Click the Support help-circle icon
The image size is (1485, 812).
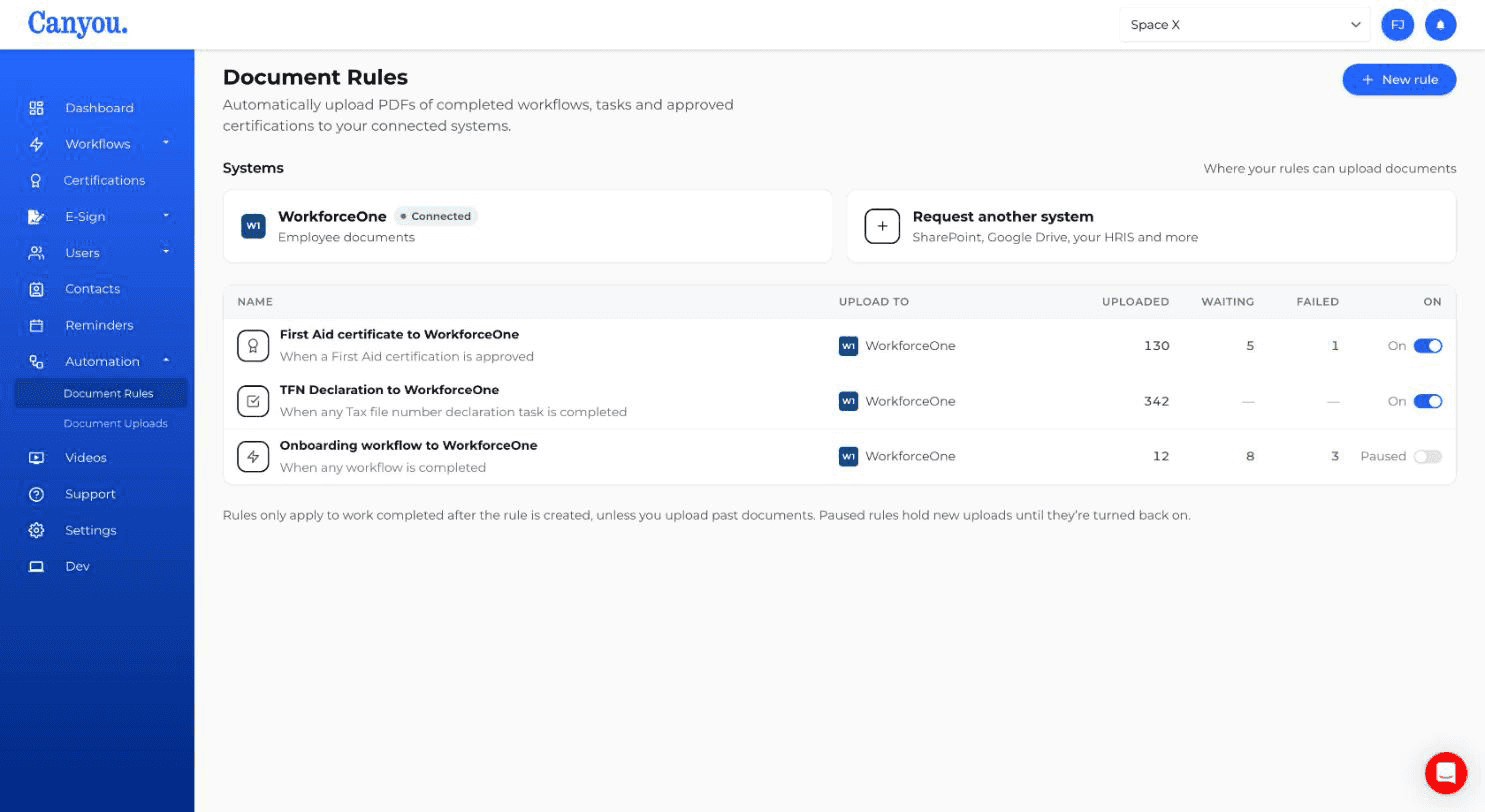(36, 494)
